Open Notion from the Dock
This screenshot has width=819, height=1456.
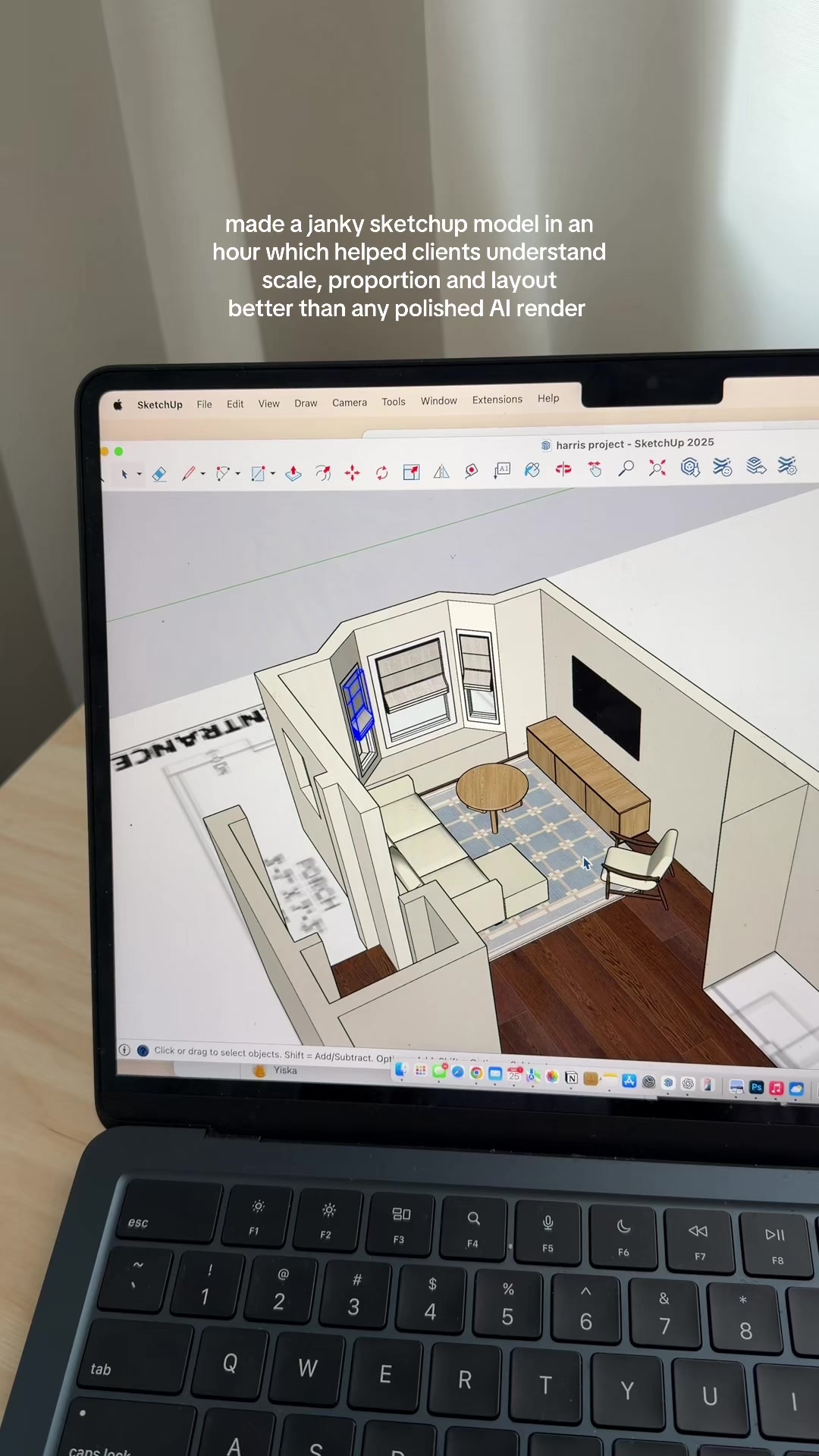[571, 1077]
